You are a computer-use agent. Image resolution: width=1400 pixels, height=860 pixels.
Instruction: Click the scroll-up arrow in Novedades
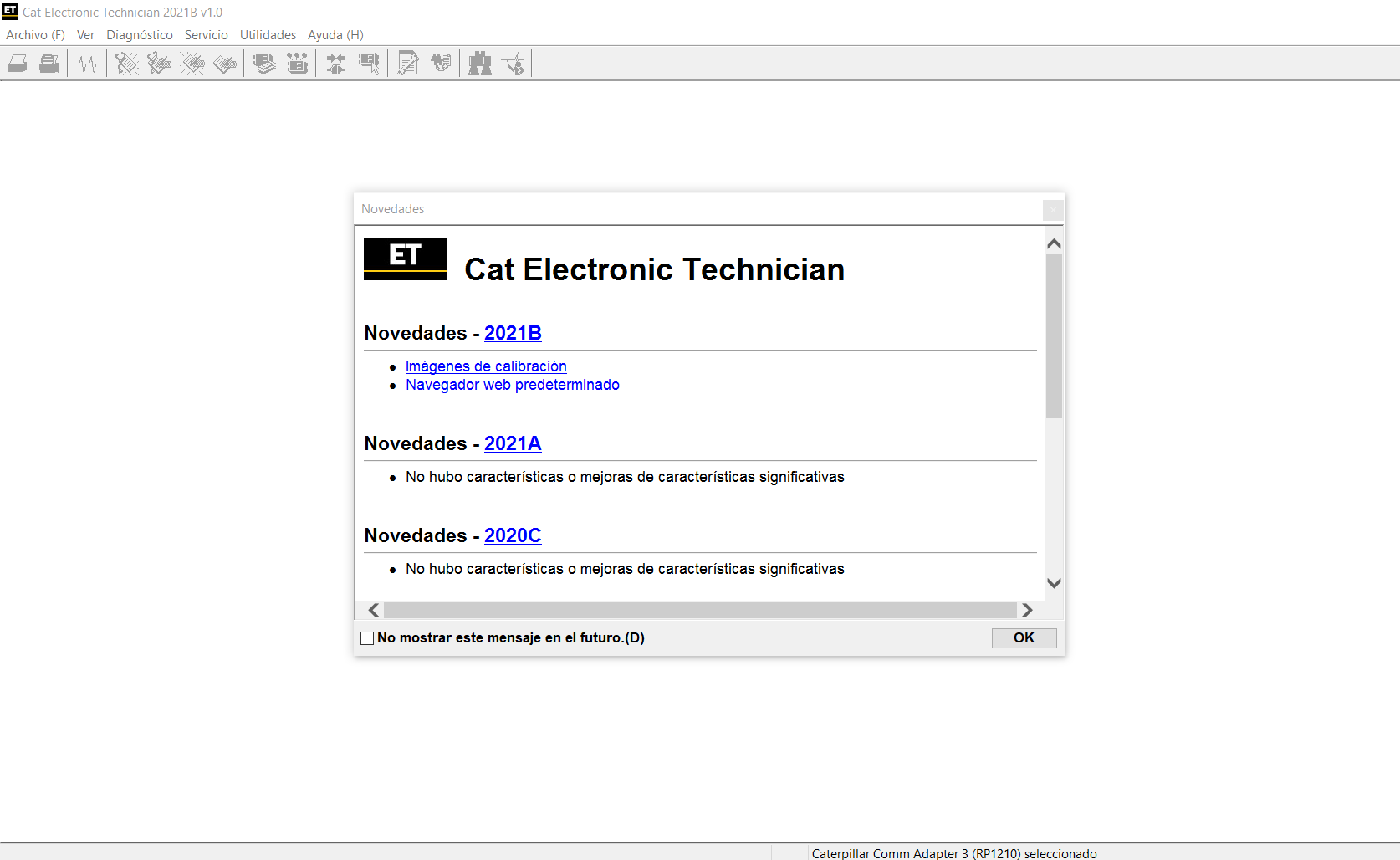tap(1054, 243)
